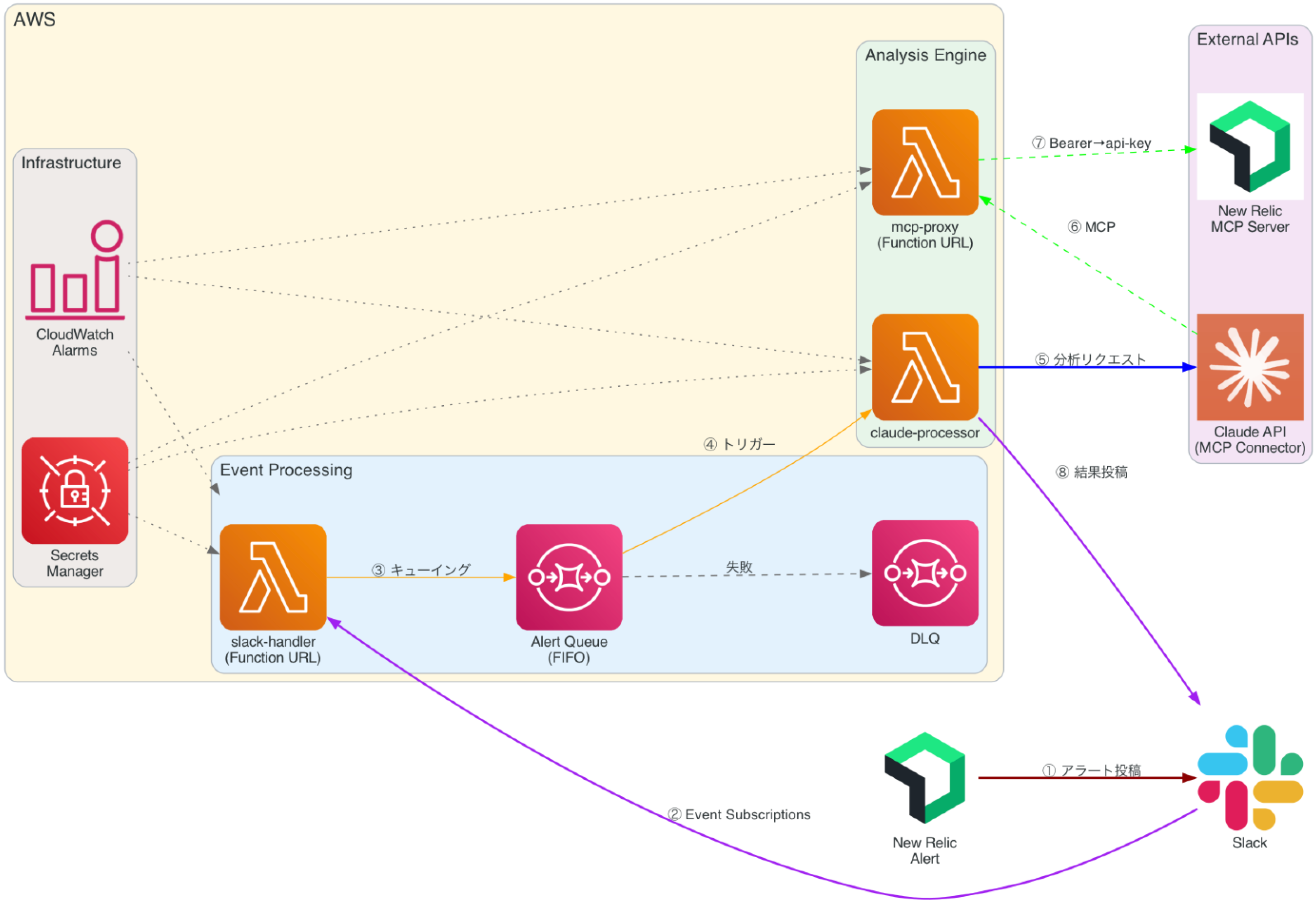This screenshot has height=901, width=1316.
Task: Select the Alert Queue FIFO SQS icon
Action: coord(568,577)
